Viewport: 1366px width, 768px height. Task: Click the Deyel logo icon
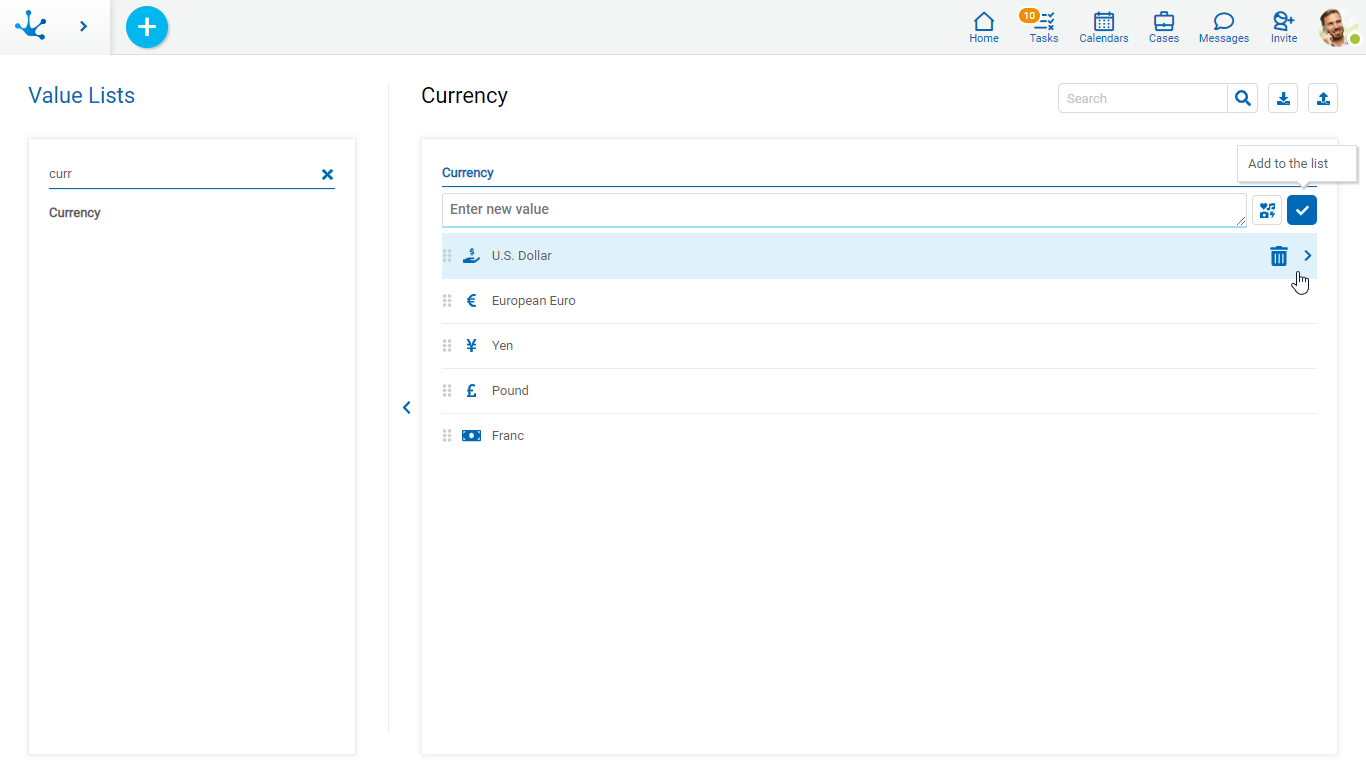pos(31,26)
